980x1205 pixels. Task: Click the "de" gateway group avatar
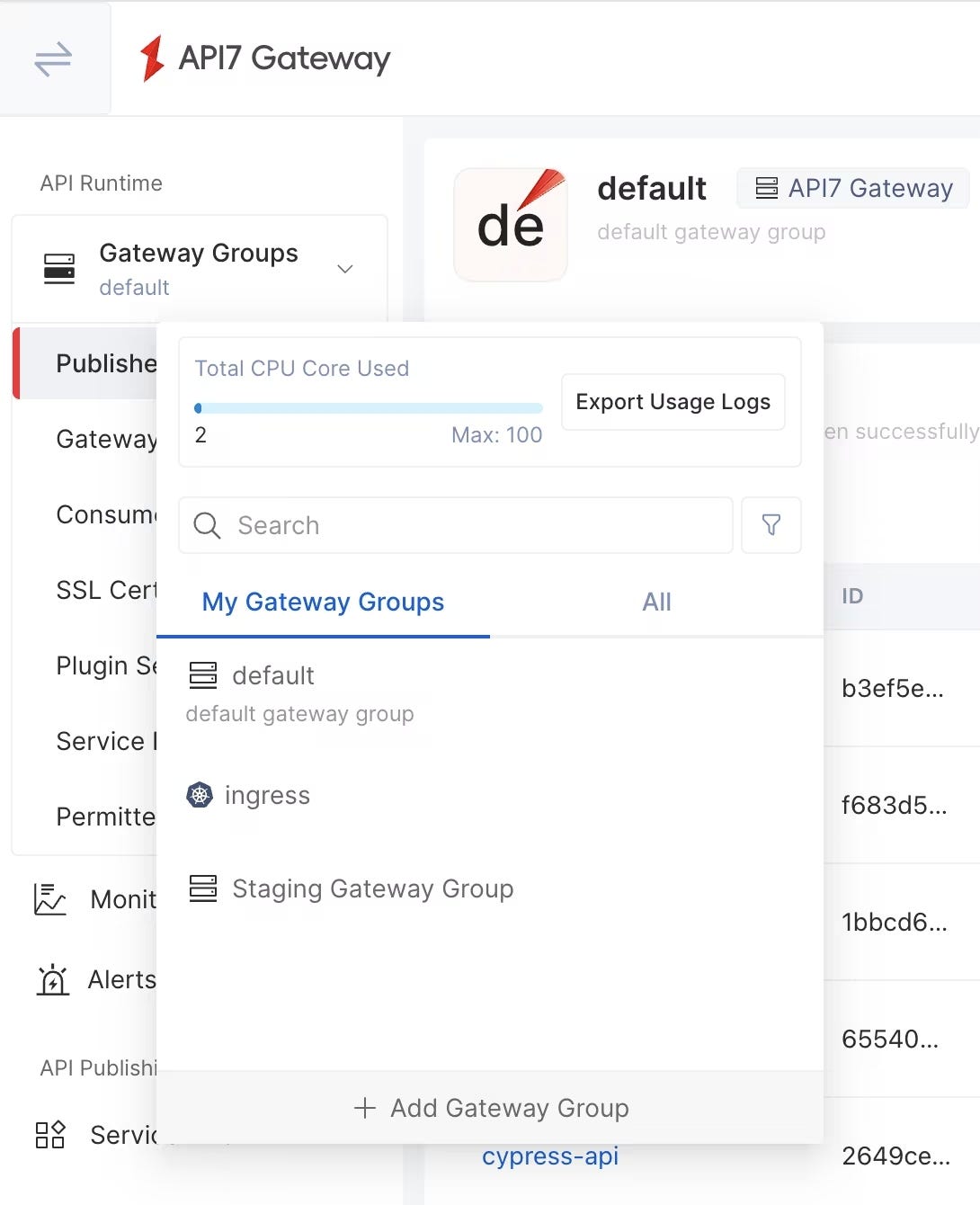(x=510, y=223)
